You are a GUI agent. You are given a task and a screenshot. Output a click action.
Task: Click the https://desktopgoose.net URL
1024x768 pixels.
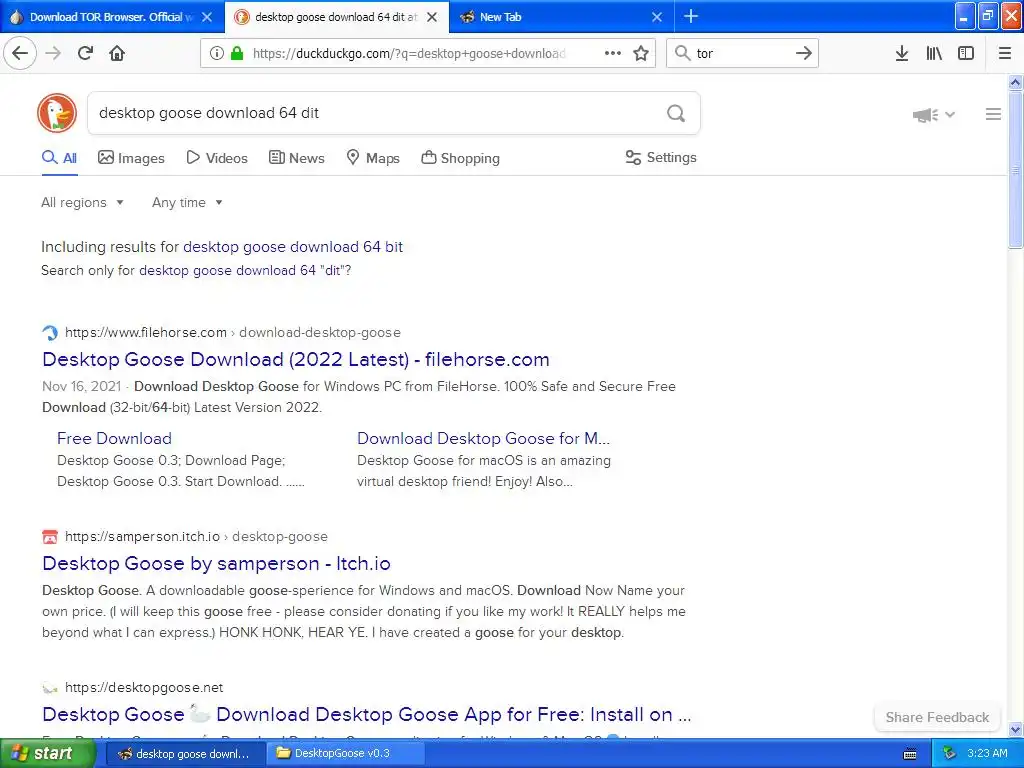144,688
